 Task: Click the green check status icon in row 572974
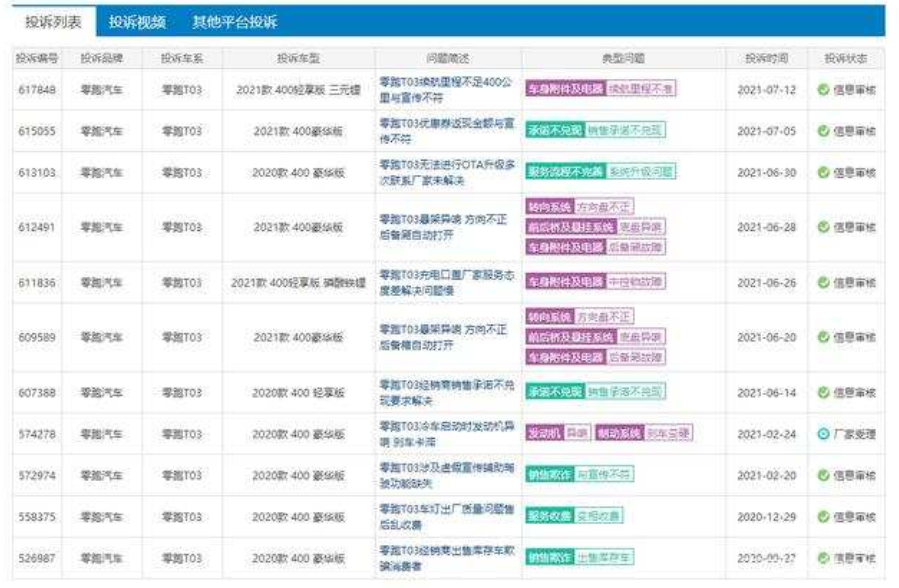click(823, 475)
